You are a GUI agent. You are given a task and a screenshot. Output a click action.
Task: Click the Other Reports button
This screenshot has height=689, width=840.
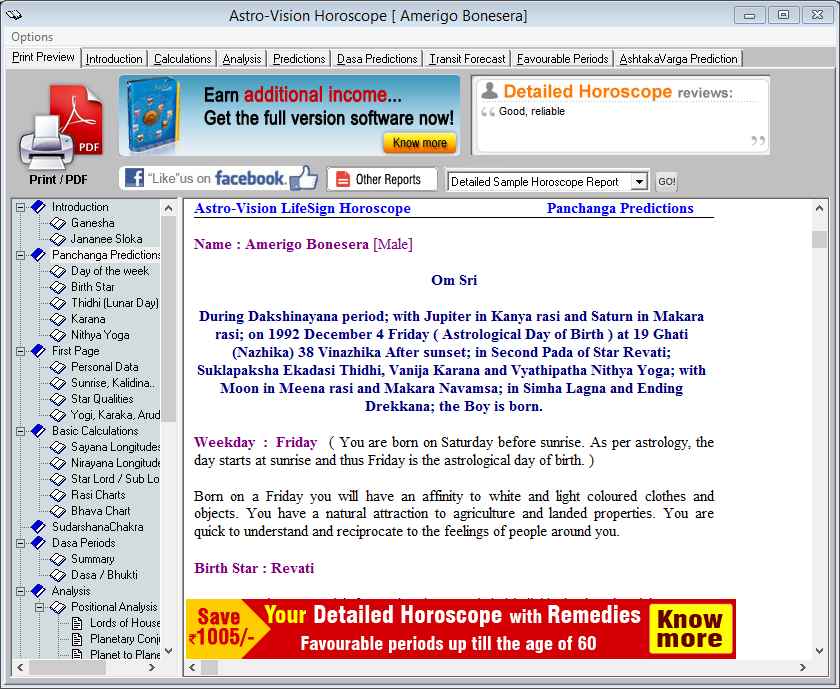point(381,179)
